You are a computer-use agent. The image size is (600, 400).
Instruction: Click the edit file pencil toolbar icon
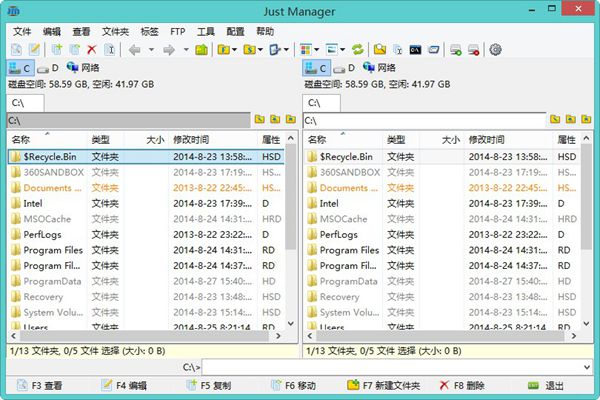click(x=34, y=49)
